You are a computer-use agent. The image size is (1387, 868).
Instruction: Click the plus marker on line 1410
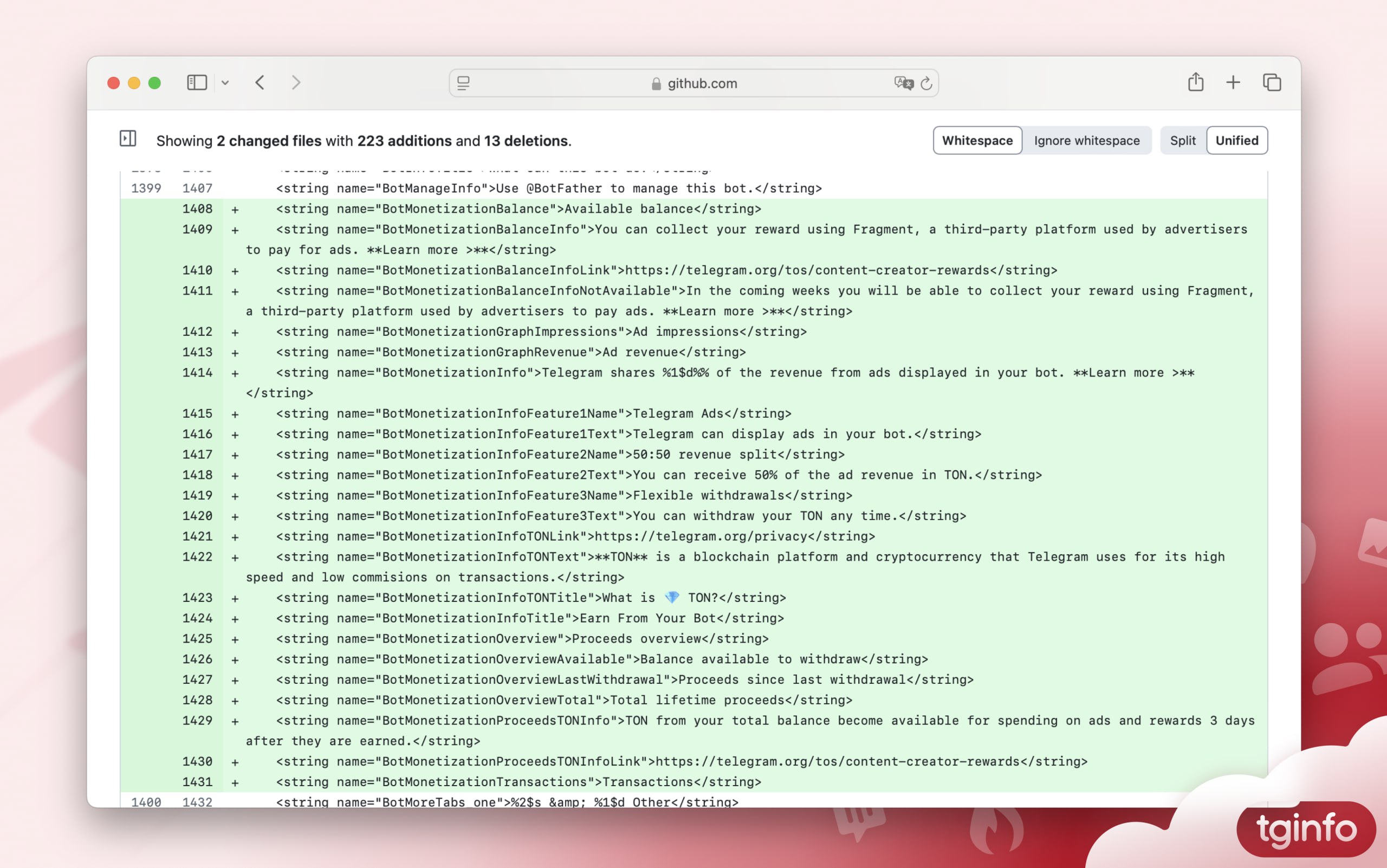pyautogui.click(x=235, y=271)
